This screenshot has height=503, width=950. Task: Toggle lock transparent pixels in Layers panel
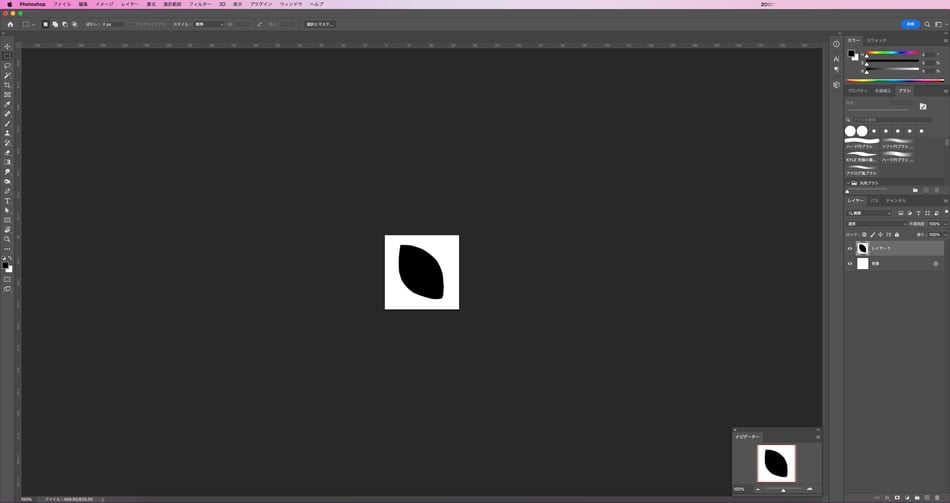point(865,235)
